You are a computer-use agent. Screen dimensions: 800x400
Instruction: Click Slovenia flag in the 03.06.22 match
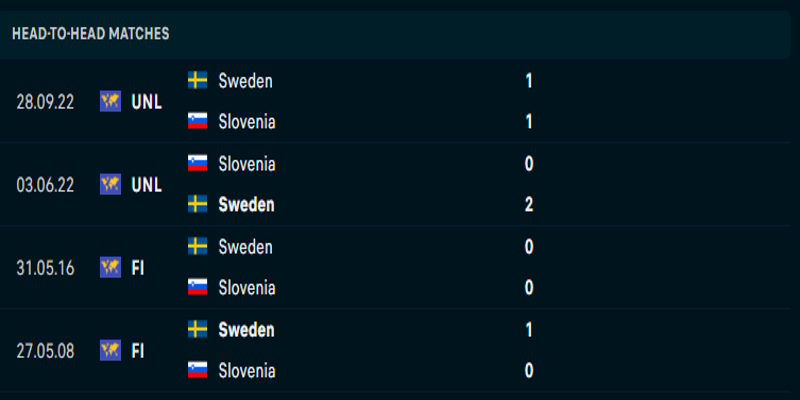pos(198,163)
